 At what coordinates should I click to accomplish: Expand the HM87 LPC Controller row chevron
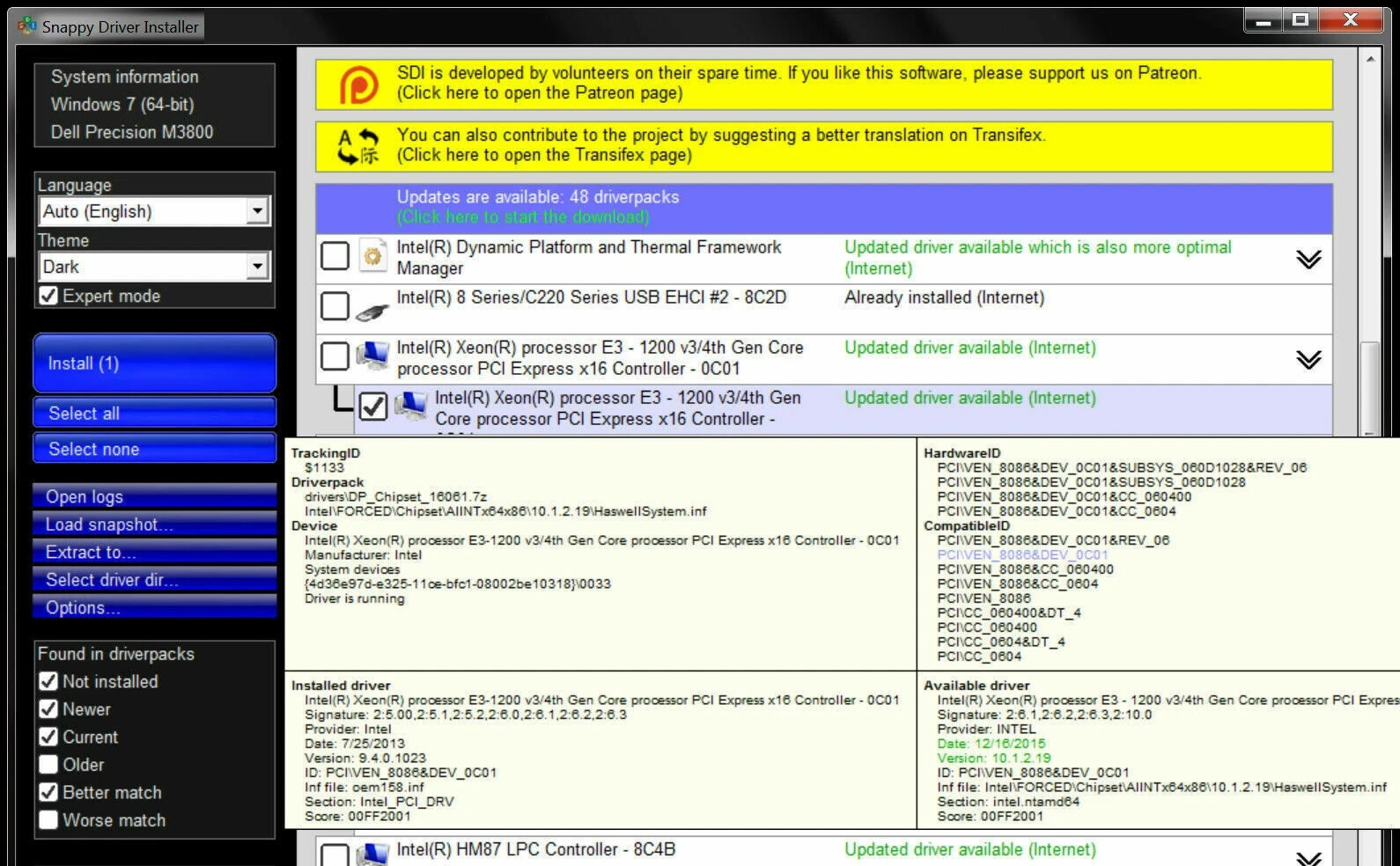click(1308, 859)
